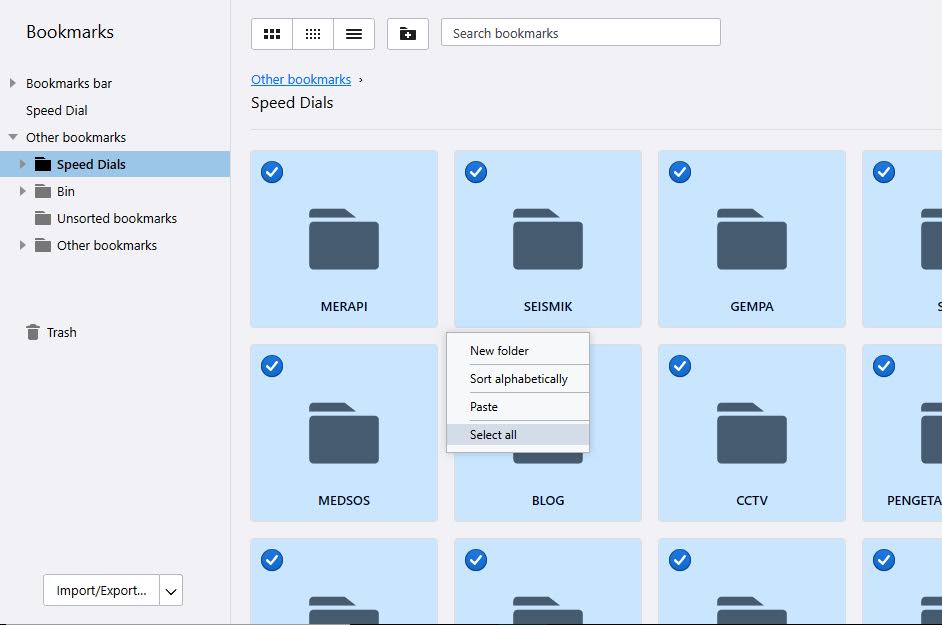Expand the Bookmarks bar tree item
942x625 pixels.
tap(11, 83)
